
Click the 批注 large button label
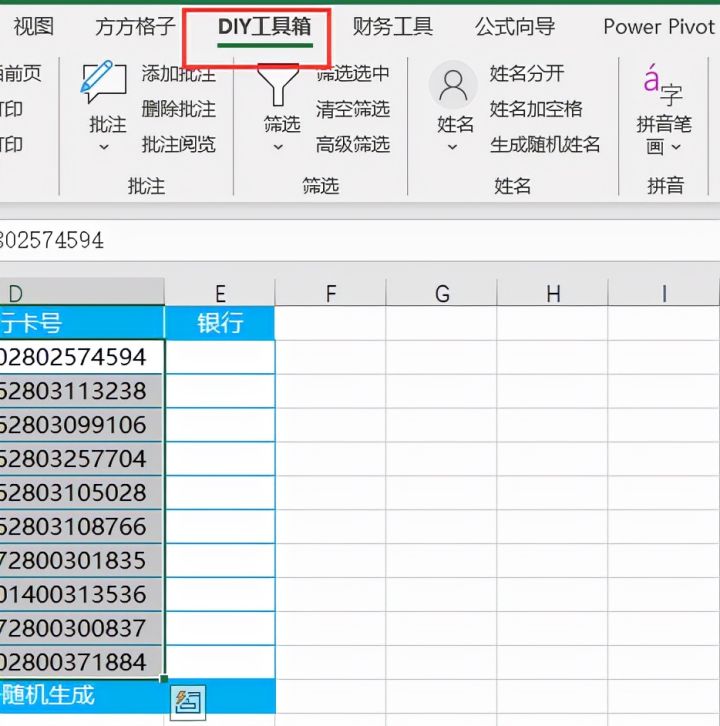pos(107,125)
